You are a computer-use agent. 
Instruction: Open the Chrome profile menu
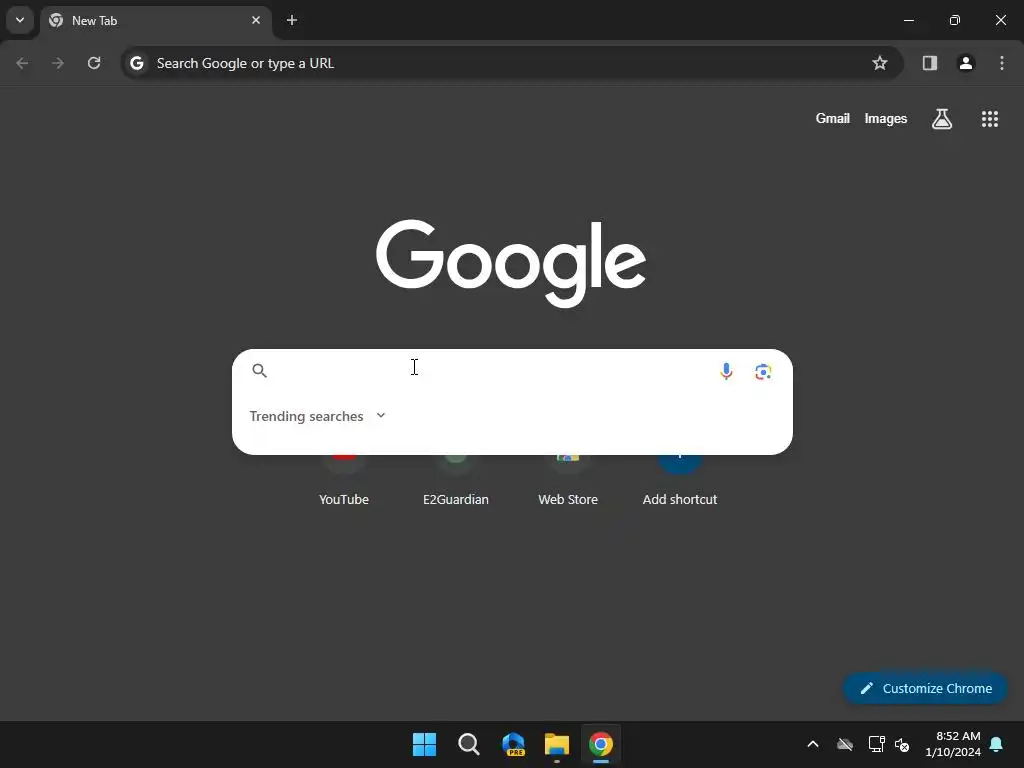tap(966, 63)
